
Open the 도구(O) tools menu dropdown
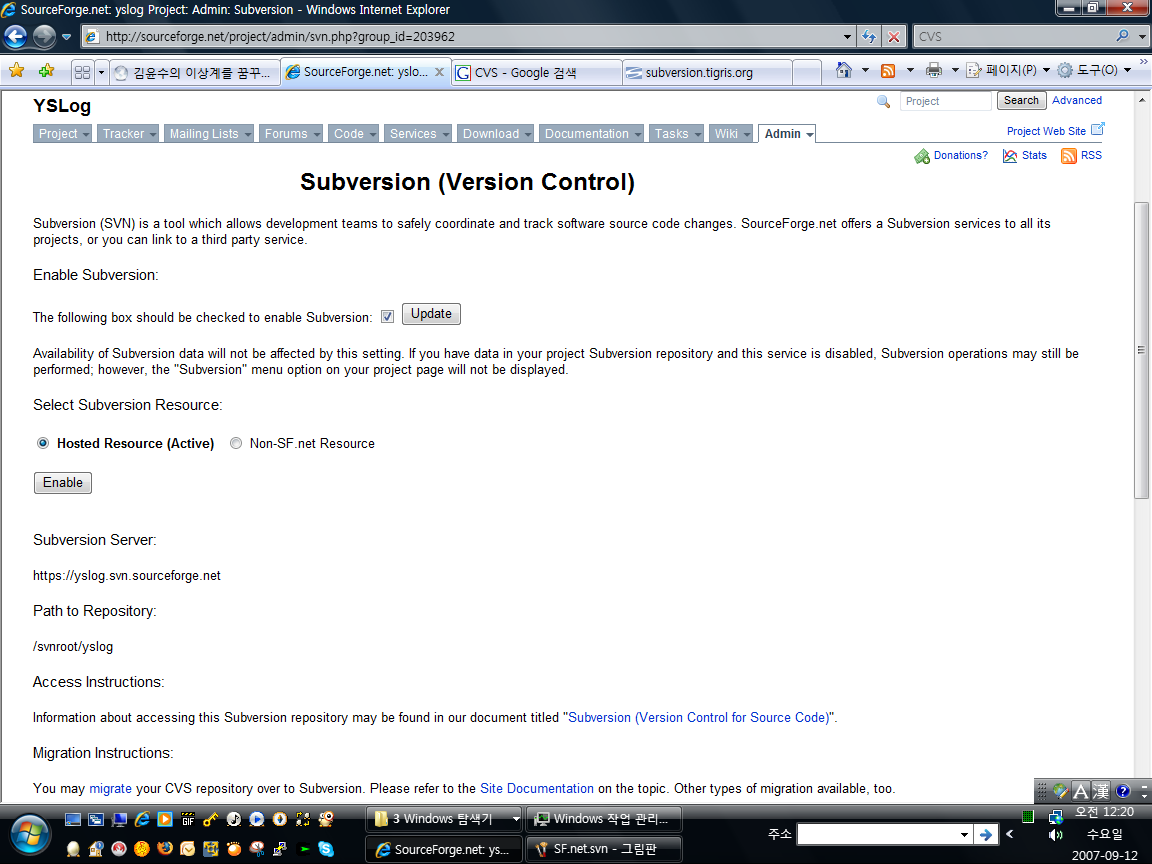[x=1128, y=71]
